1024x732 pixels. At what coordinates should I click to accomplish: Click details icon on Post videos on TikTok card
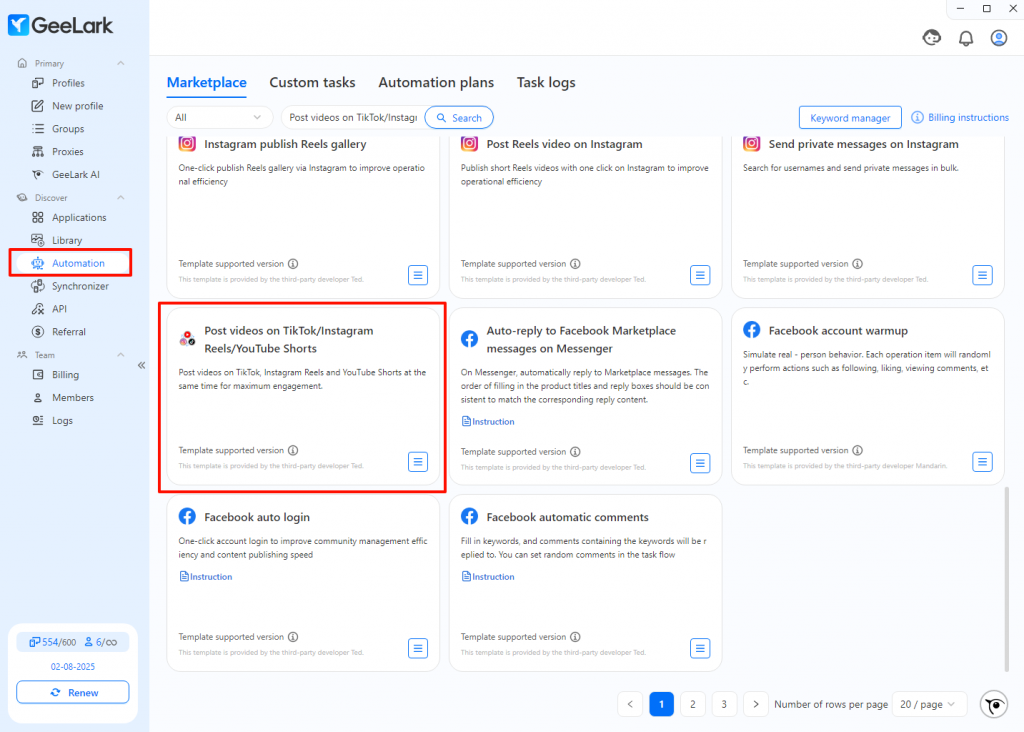[x=418, y=462]
